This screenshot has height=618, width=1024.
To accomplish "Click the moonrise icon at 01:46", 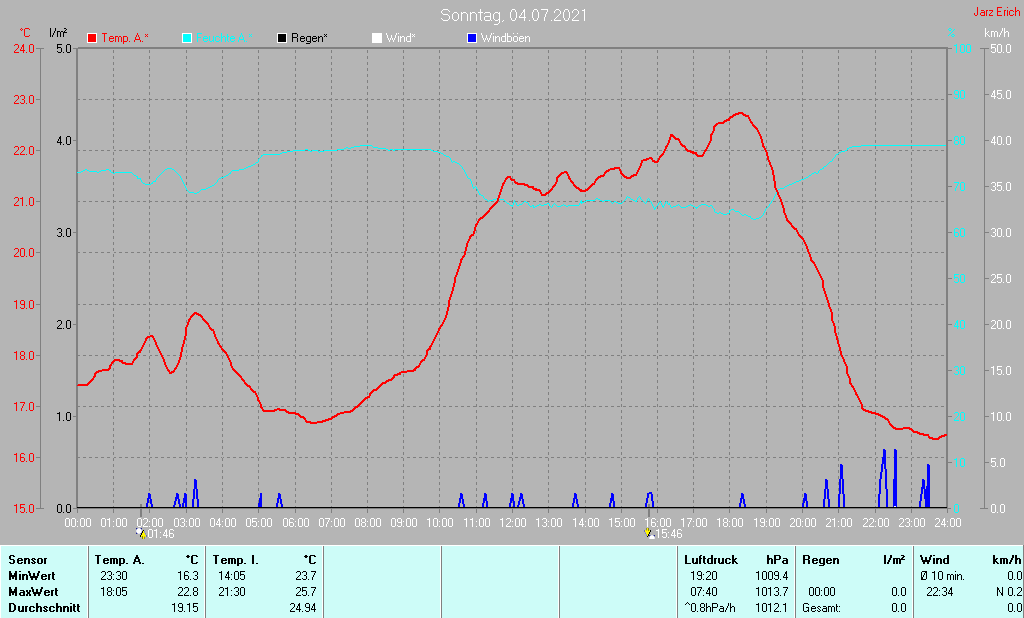I will [141, 533].
